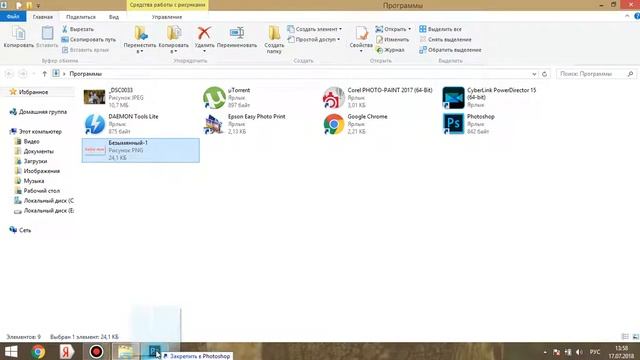
Task: Open Yandex from the taskbar
Action: point(67,351)
